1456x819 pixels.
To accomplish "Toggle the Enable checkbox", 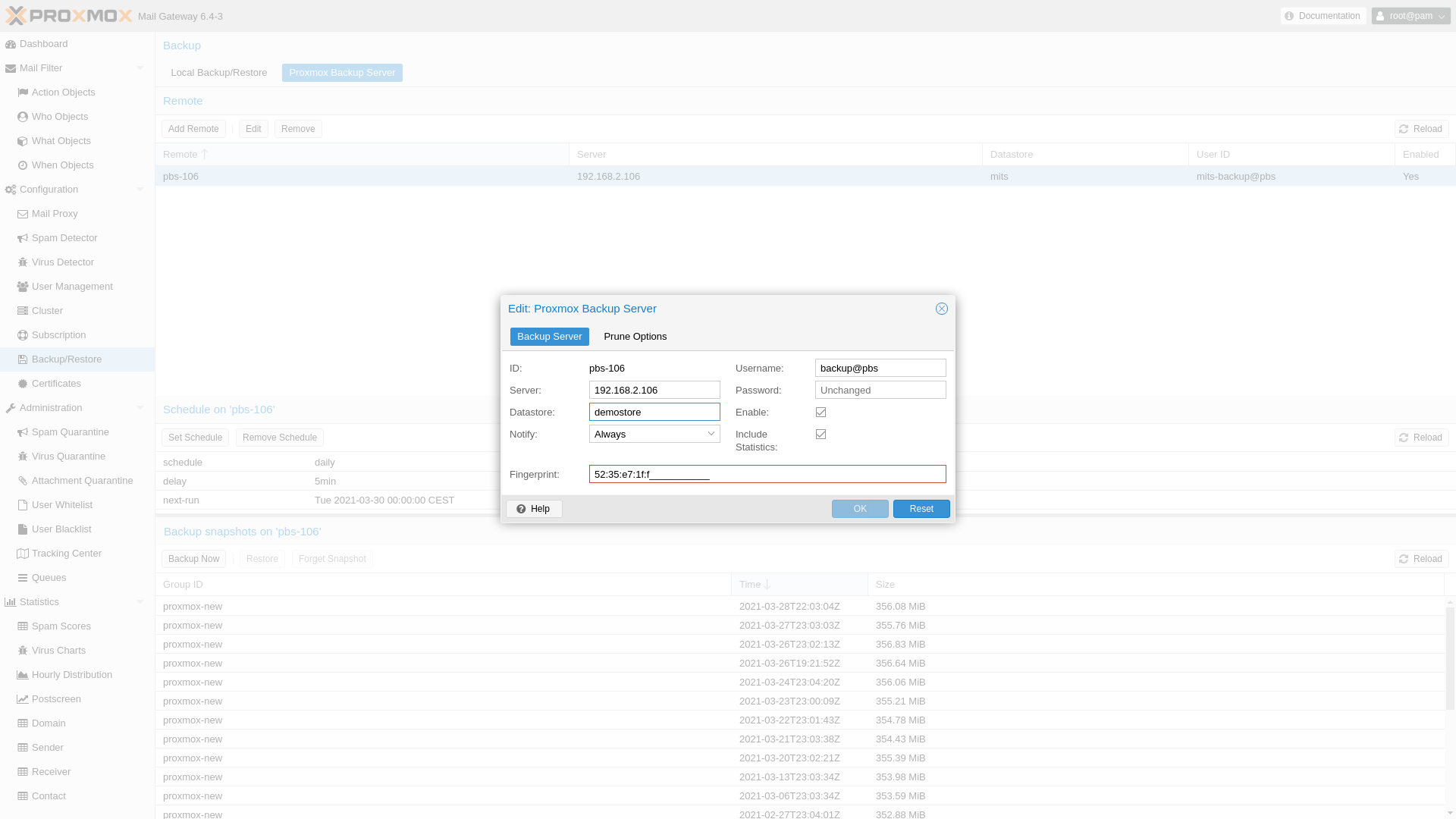I will [821, 413].
